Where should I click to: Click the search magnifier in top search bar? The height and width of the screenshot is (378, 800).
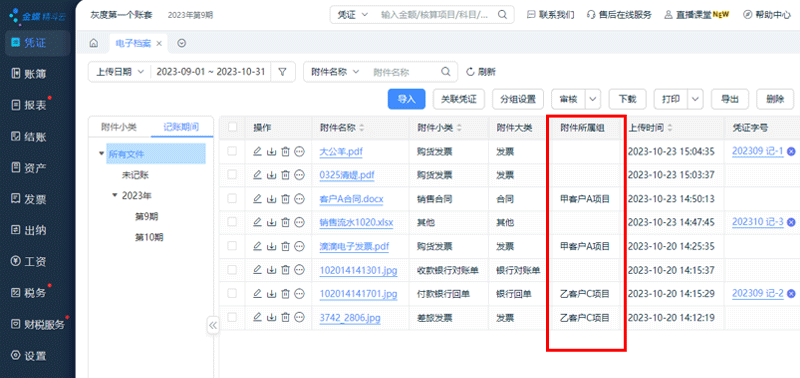(502, 14)
